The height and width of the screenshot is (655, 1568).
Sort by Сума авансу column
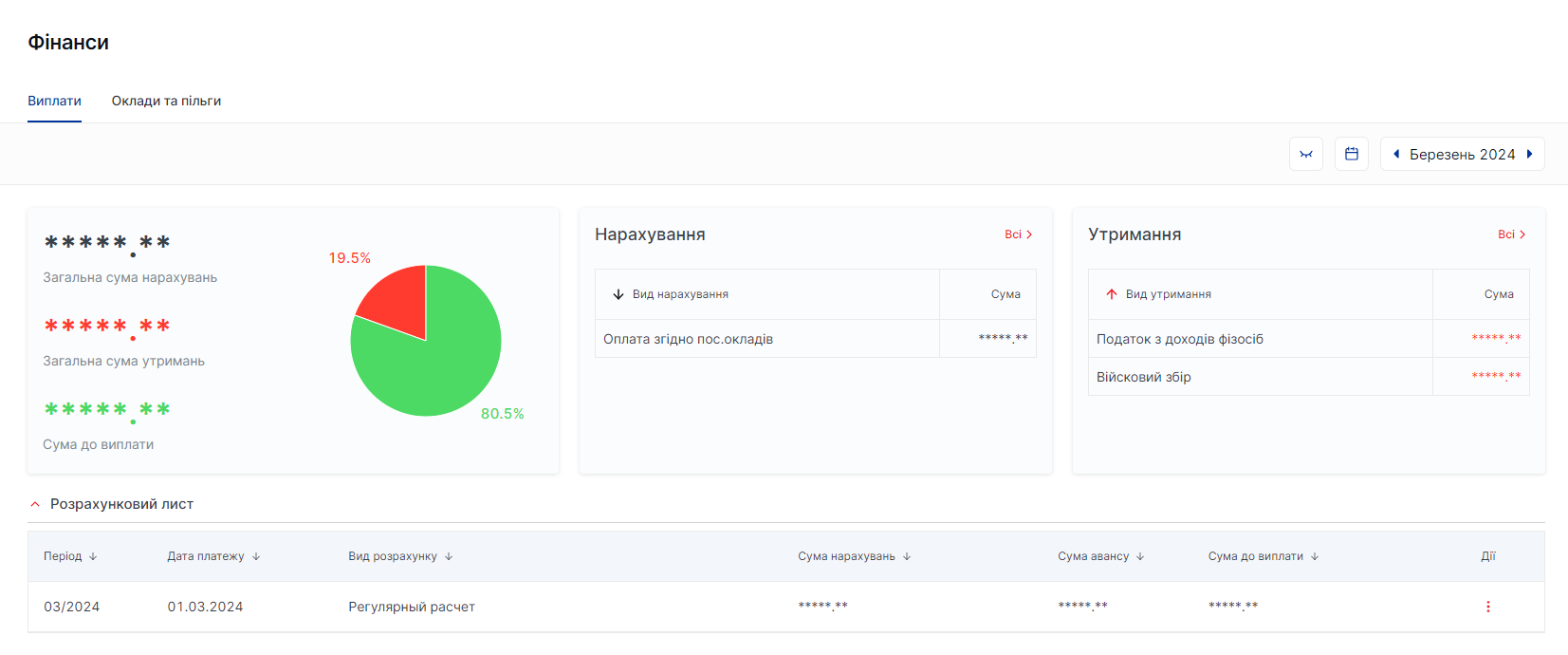tap(1101, 556)
